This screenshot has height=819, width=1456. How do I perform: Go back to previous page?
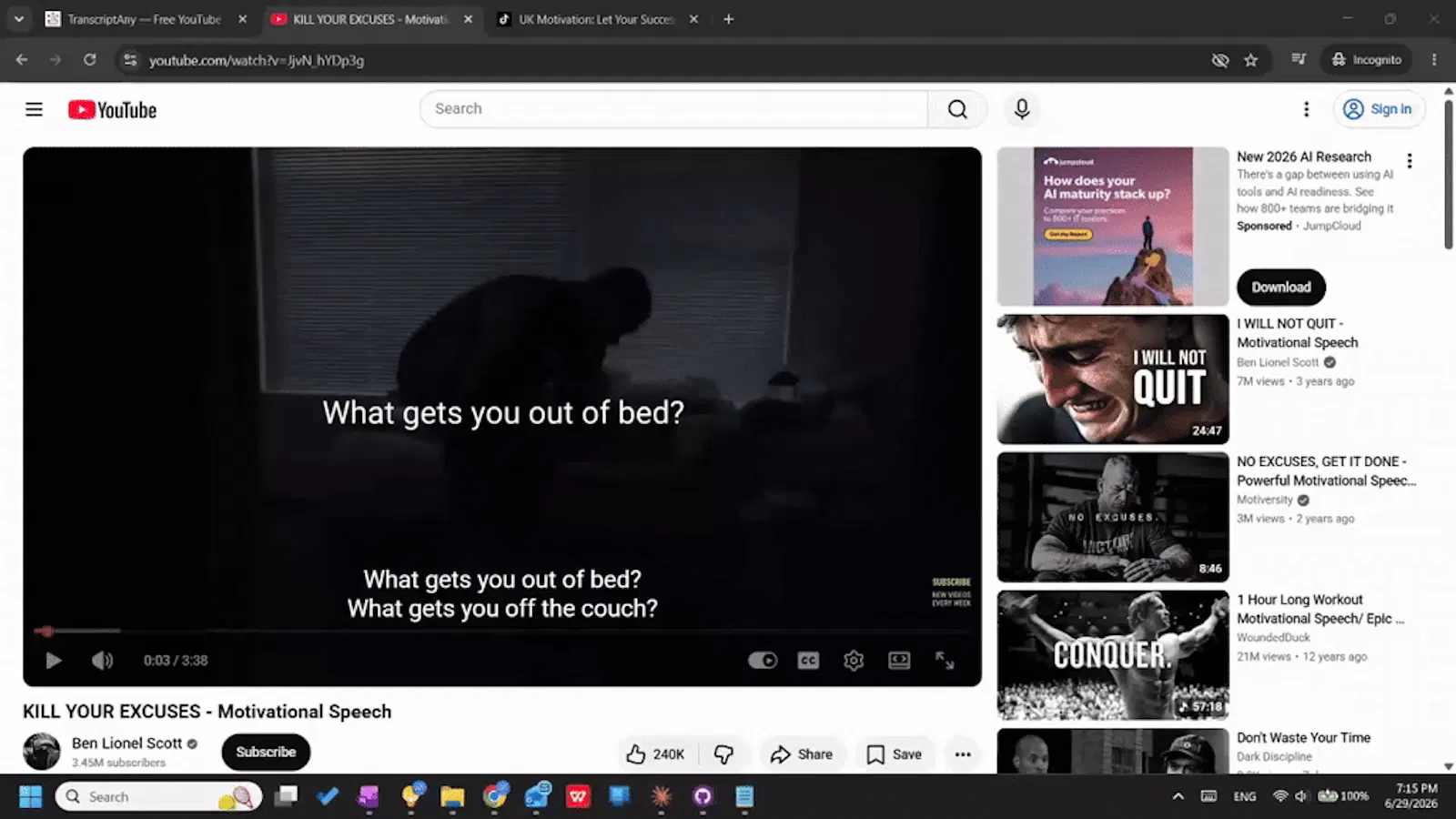tap(22, 60)
